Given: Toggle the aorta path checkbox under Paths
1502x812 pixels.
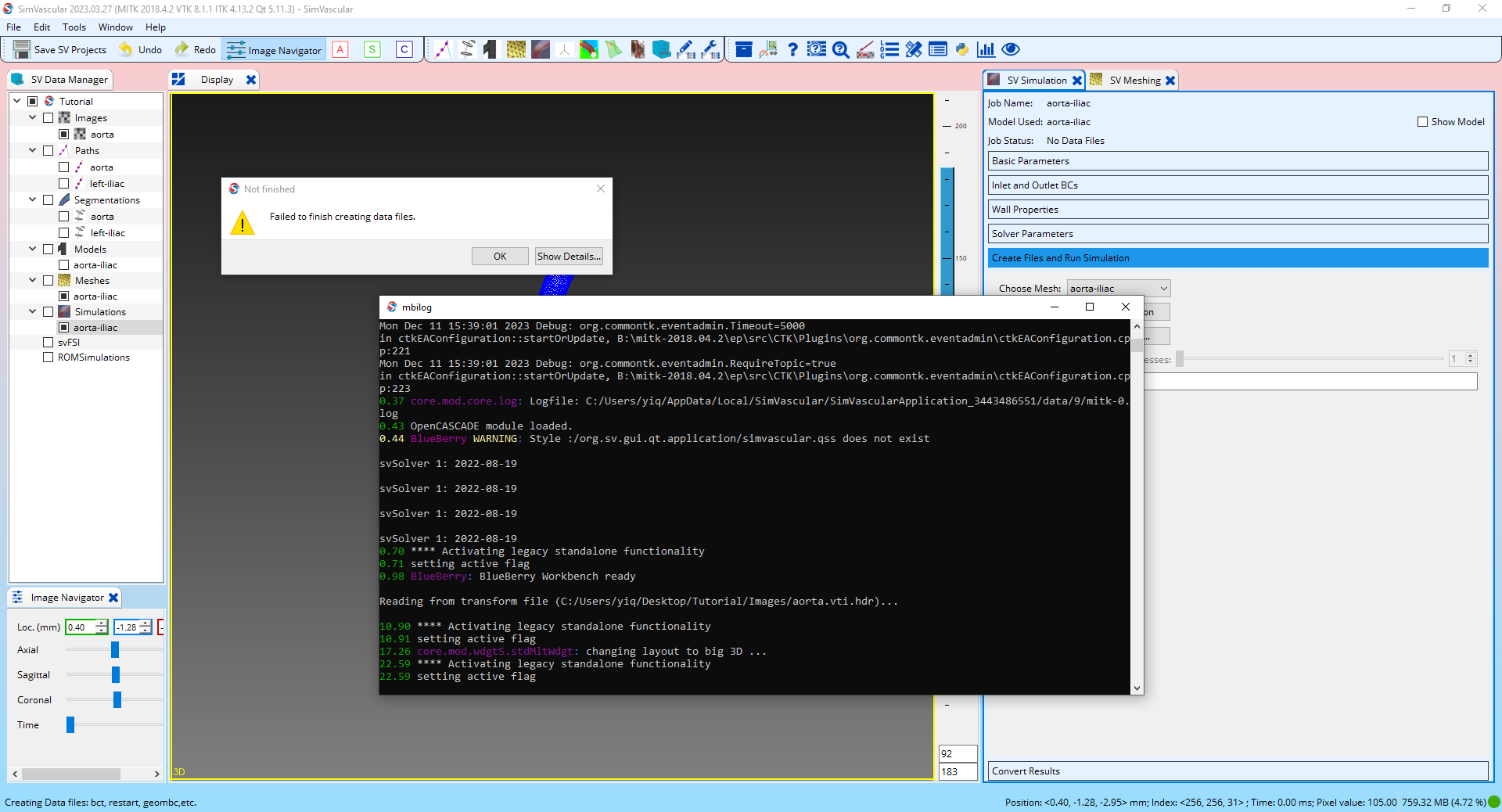Looking at the screenshot, I should pos(64,167).
